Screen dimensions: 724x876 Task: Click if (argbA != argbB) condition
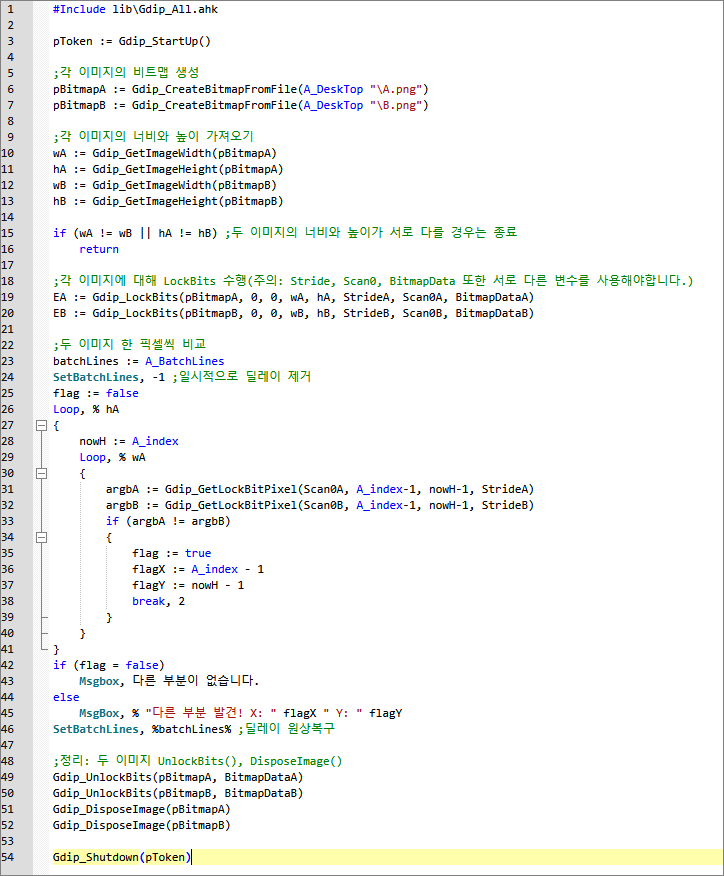pyautogui.click(x=168, y=522)
